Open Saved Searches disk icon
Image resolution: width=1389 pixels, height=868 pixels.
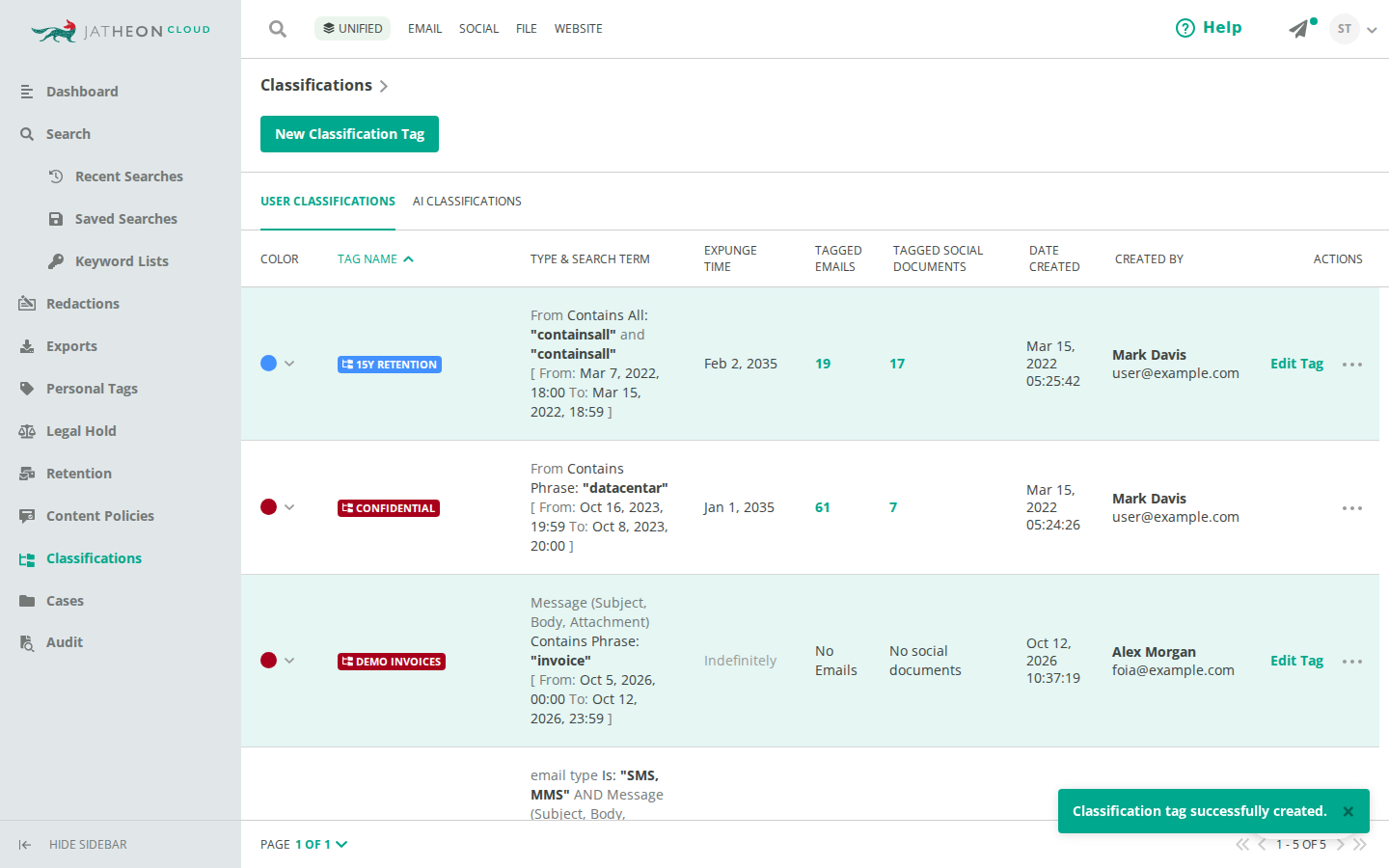(x=56, y=219)
